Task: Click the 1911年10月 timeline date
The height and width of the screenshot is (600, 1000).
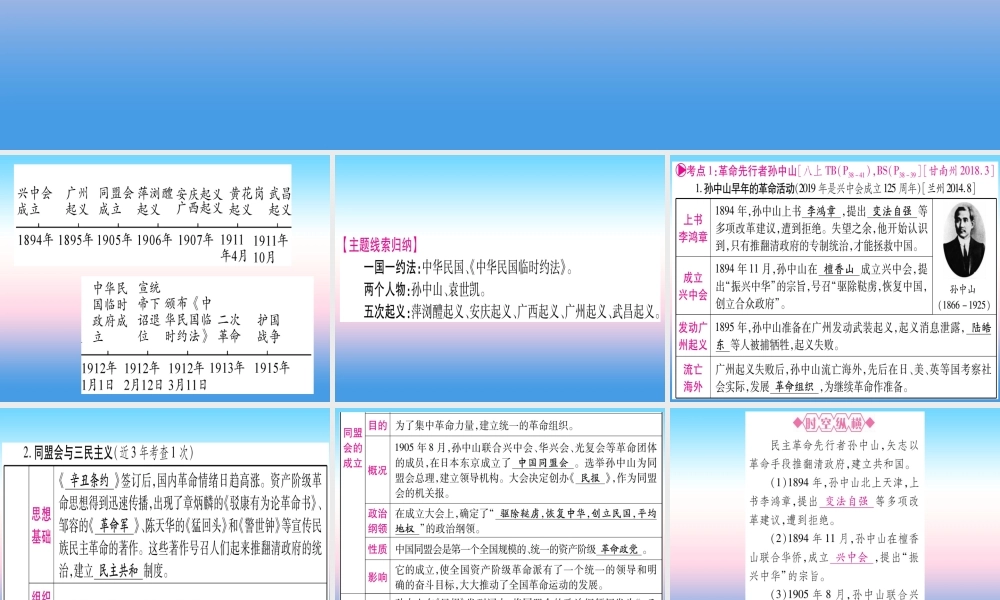Action: [x=270, y=248]
